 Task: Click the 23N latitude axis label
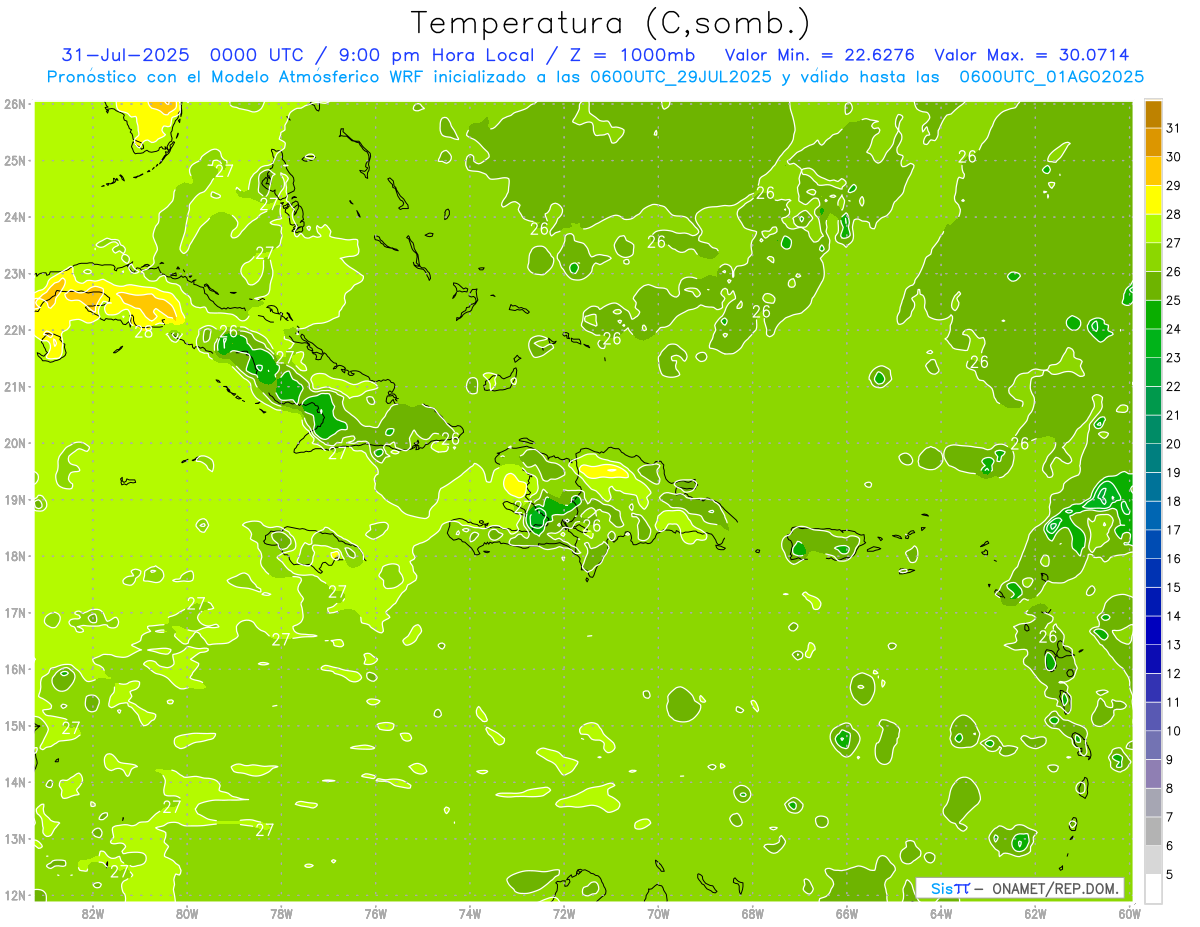pyautogui.click(x=15, y=273)
